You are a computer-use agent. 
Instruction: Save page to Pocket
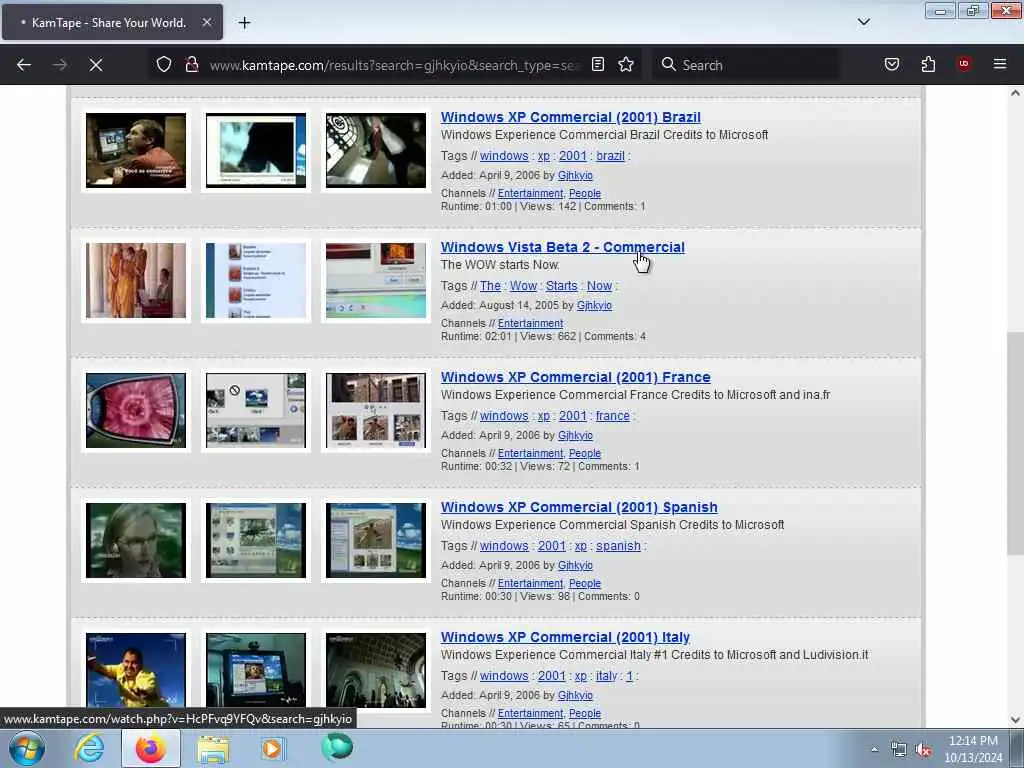coord(892,65)
